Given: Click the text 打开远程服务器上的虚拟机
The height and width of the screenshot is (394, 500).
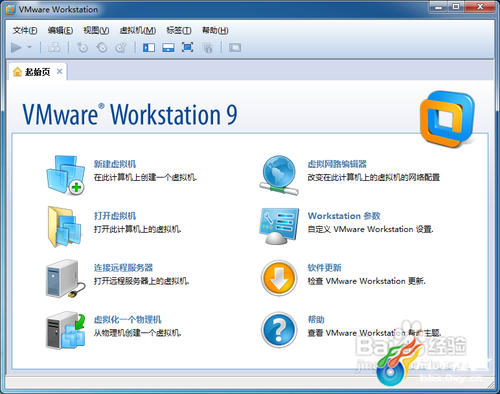Looking at the screenshot, I should pyautogui.click(x=141, y=281).
